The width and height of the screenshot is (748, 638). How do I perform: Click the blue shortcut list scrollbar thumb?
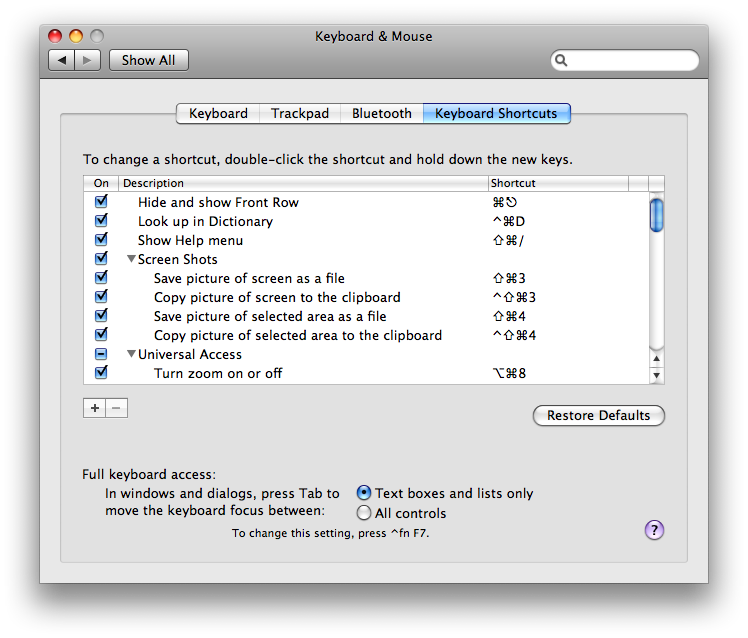pyautogui.click(x=657, y=215)
